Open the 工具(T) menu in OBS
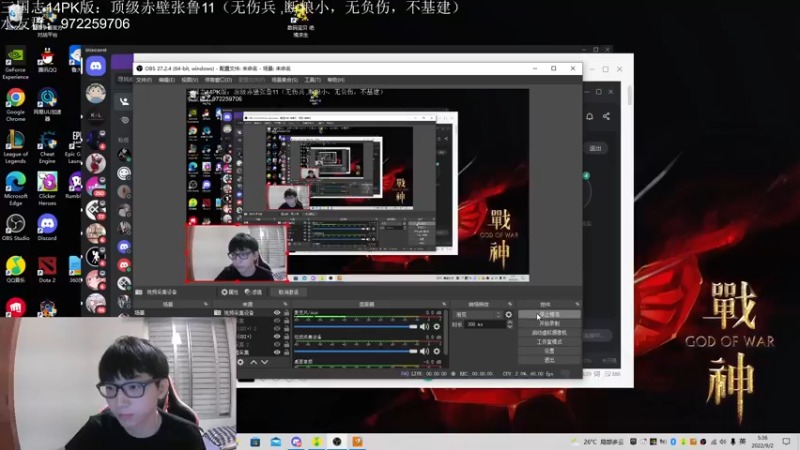This screenshot has width=800, height=450. (x=312, y=80)
